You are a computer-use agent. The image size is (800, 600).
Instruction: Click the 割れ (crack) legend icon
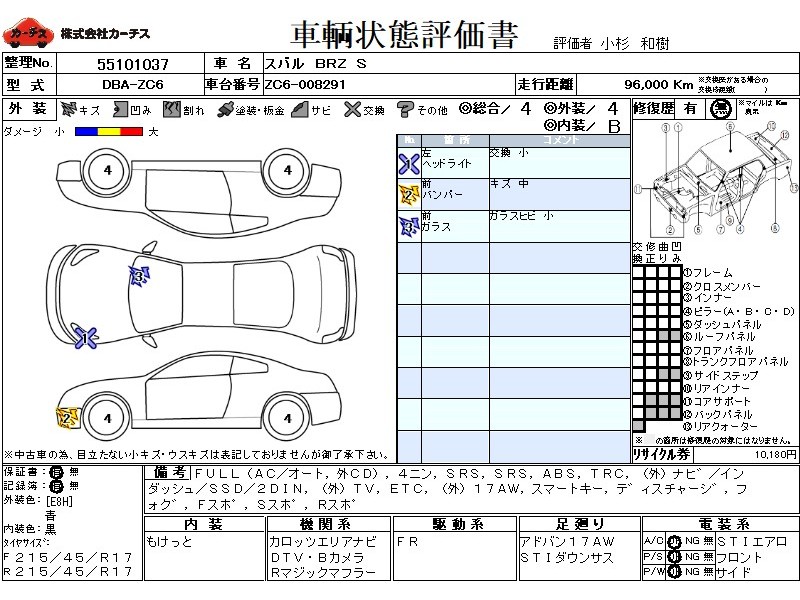[171, 109]
